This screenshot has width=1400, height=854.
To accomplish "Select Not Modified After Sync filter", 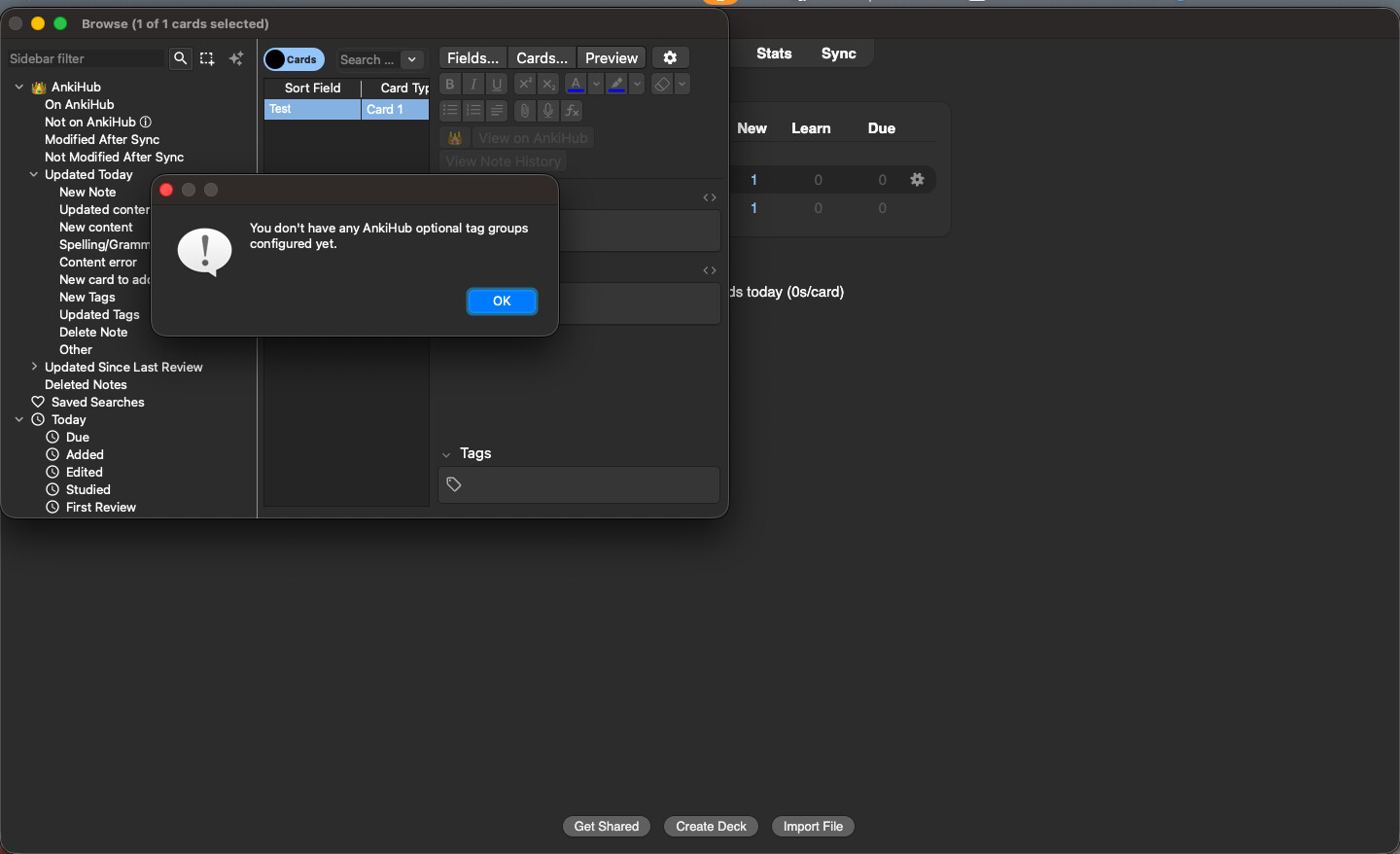I will [x=115, y=157].
